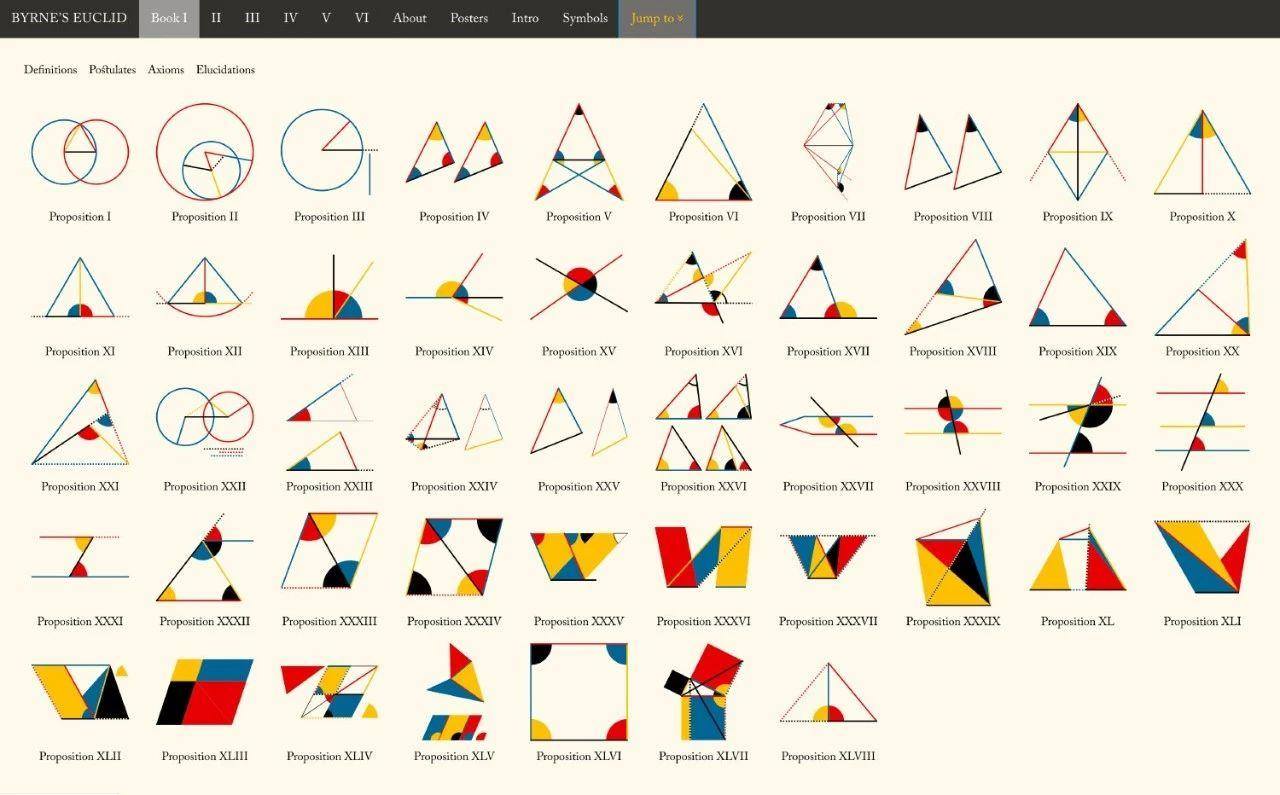The height and width of the screenshot is (795, 1280).
Task: Click the Proposition XXVII text label
Action: coord(828,487)
